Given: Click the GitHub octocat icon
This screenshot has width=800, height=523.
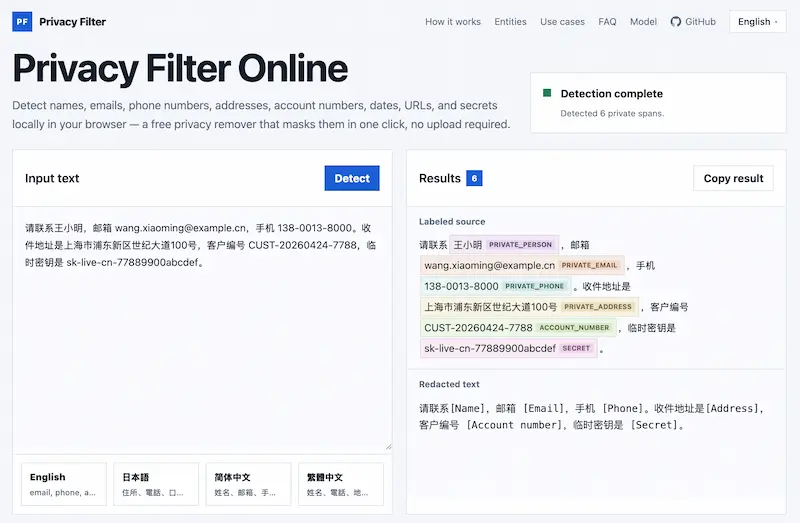Looking at the screenshot, I should click(x=676, y=21).
